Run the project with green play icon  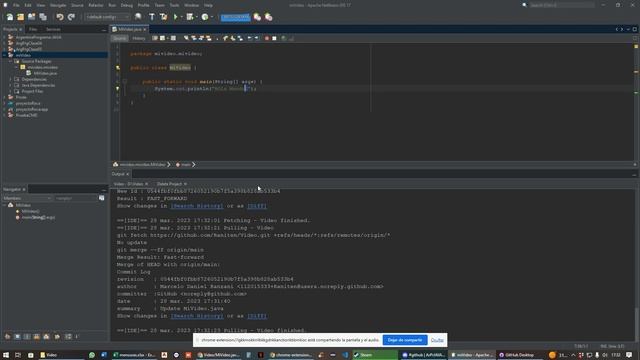[176, 17]
